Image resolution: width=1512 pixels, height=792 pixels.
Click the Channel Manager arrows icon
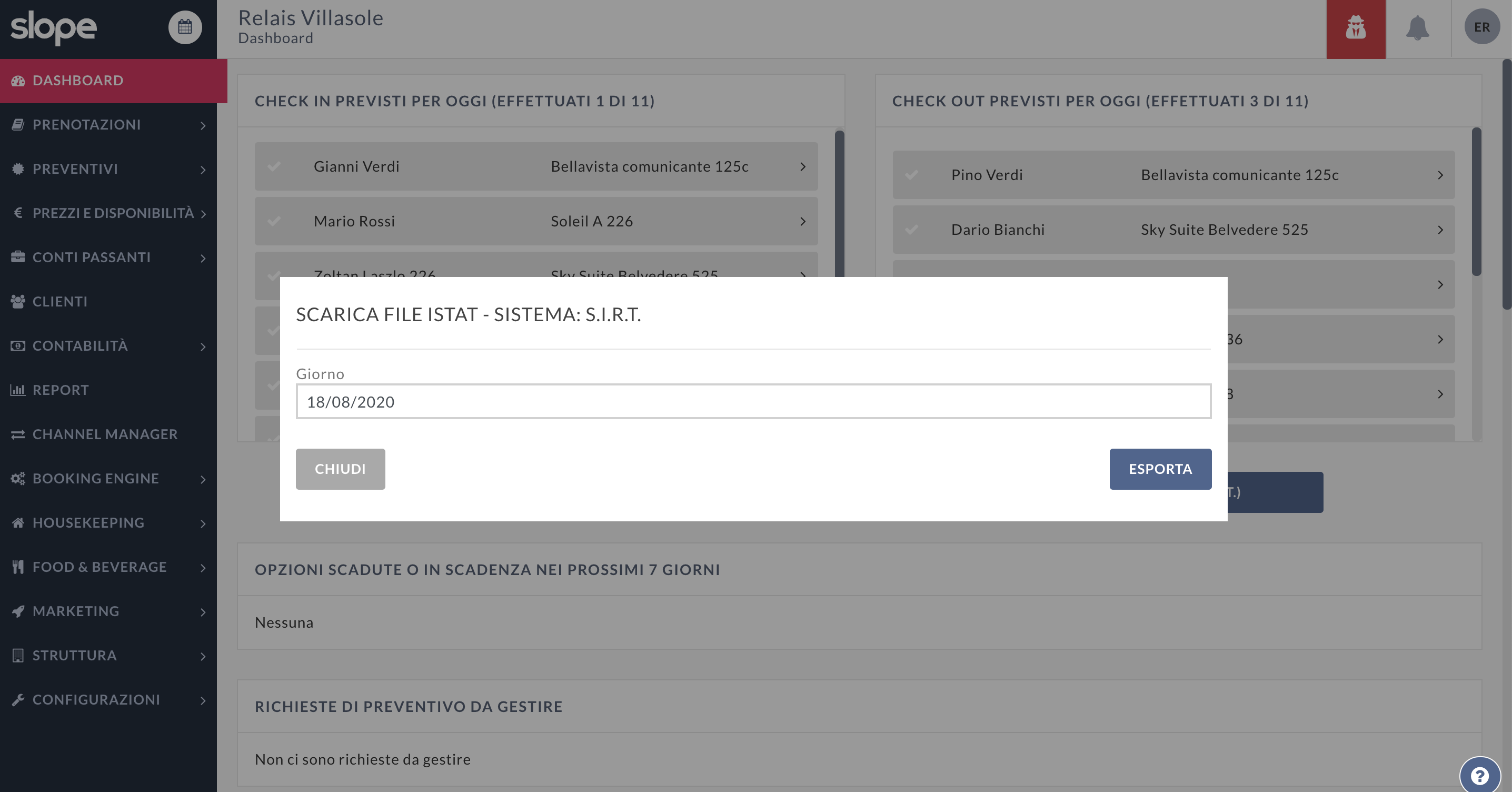click(17, 434)
